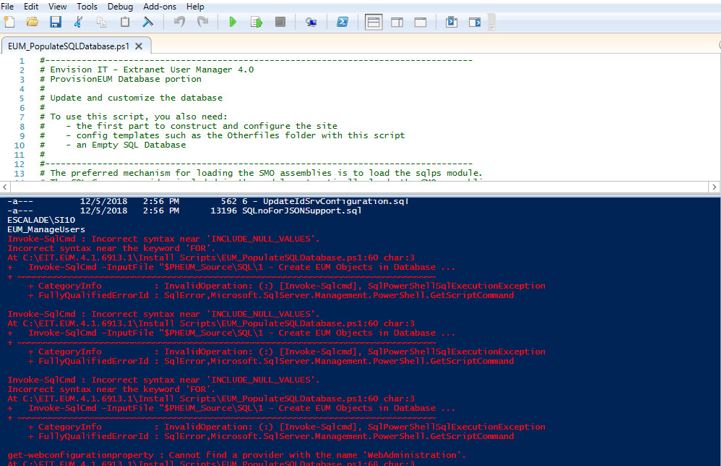Click line 3 'ProvisionEUM Database portion'
The image size is (721, 466).
126,79
